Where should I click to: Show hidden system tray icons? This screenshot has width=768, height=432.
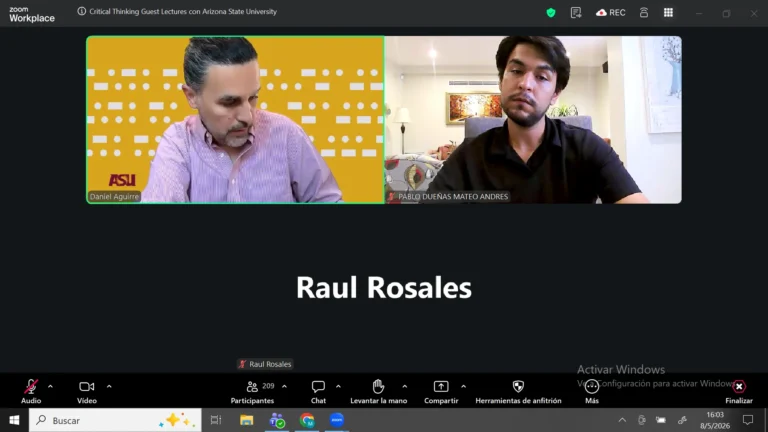point(622,420)
